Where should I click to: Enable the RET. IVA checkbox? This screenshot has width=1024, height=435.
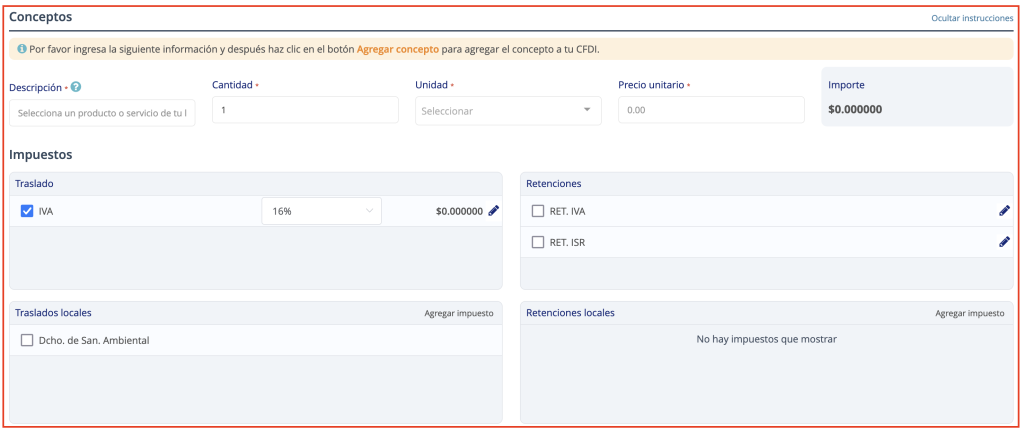(537, 211)
